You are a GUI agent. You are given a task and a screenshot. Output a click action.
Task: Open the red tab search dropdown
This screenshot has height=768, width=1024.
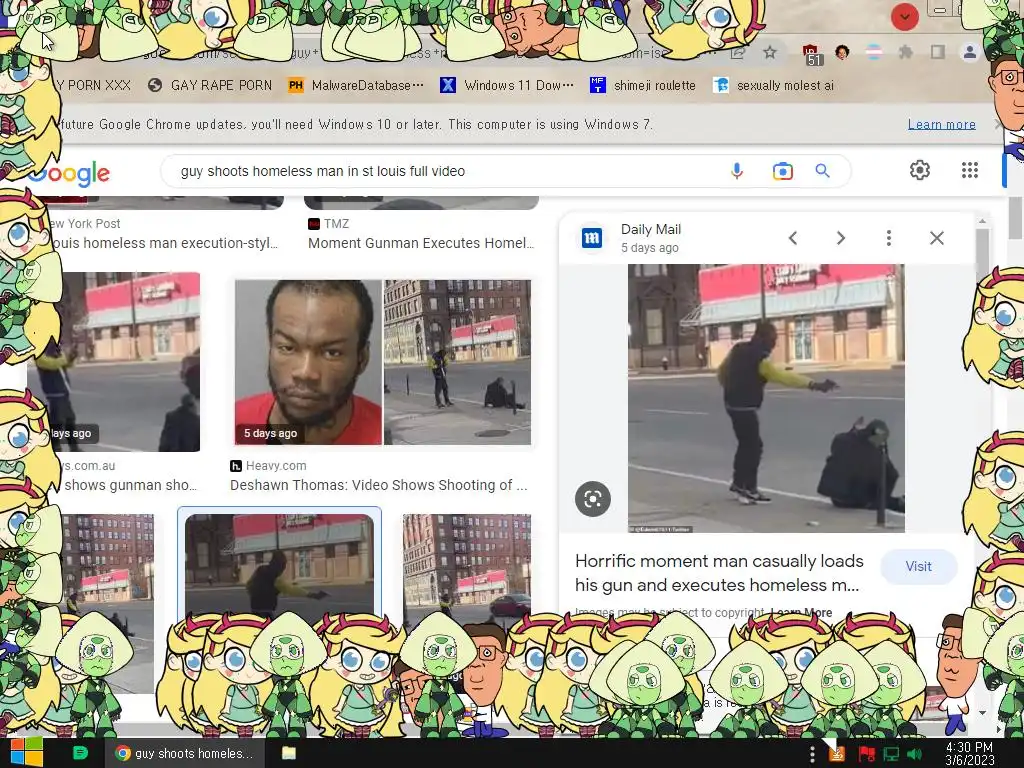coord(904,17)
